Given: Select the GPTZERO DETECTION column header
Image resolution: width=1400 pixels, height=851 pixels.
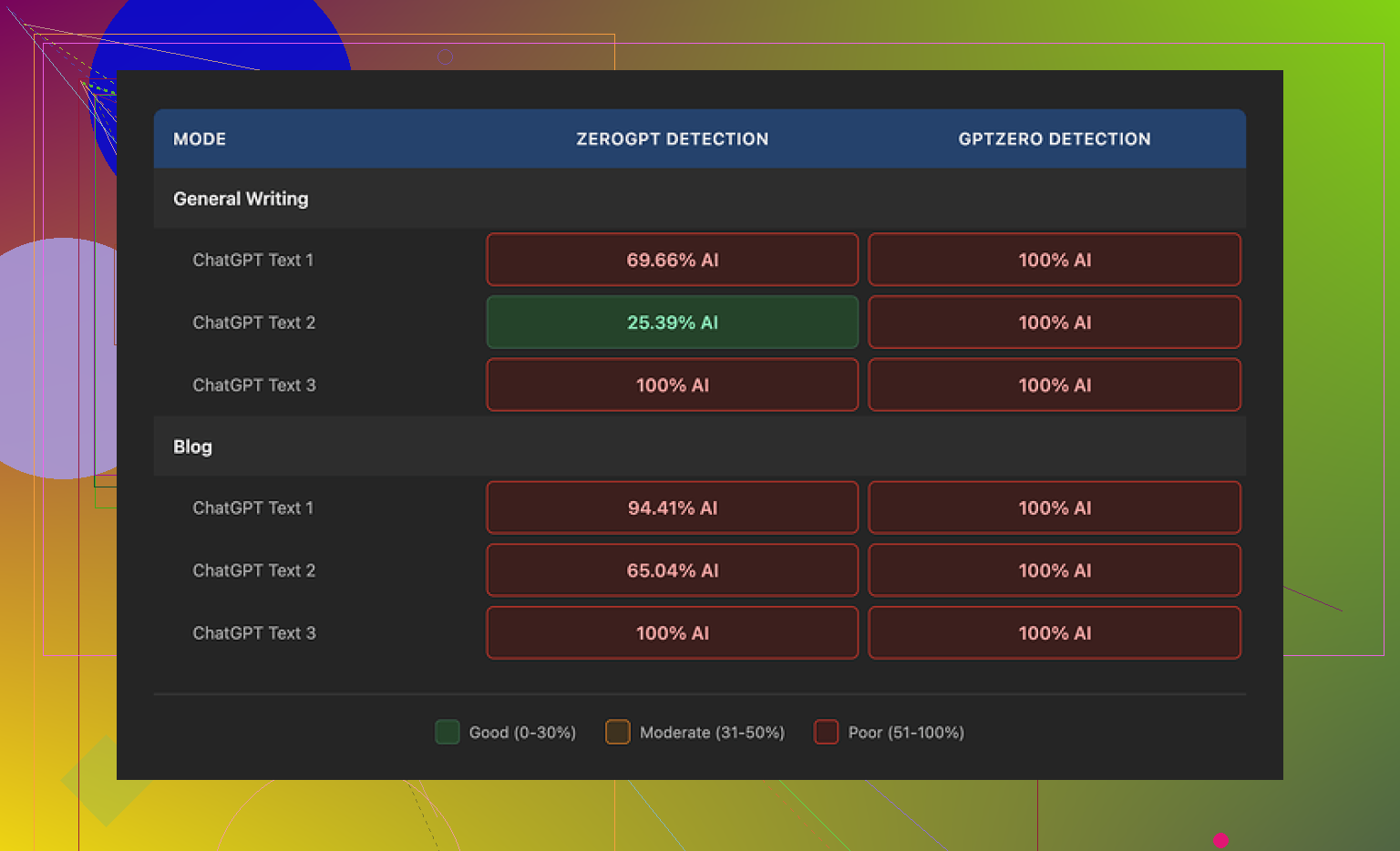Looking at the screenshot, I should tap(1054, 139).
